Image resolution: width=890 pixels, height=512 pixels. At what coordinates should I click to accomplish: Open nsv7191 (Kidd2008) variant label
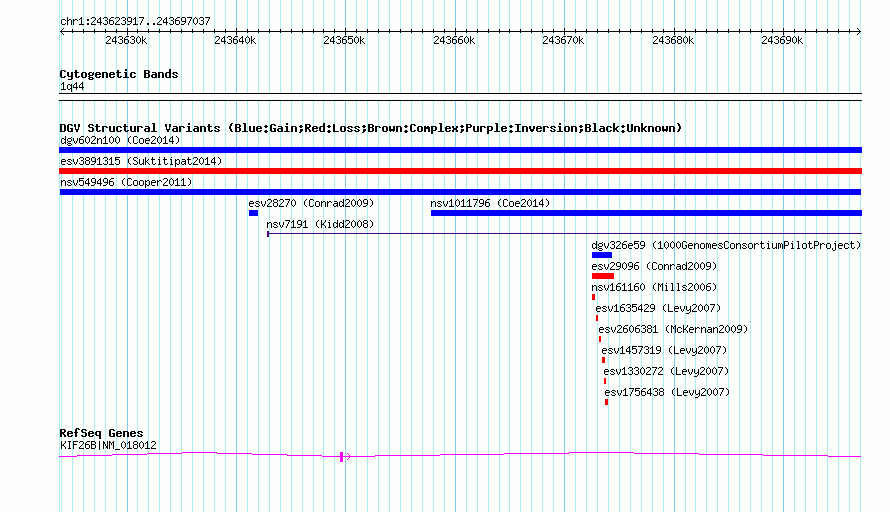click(320, 224)
